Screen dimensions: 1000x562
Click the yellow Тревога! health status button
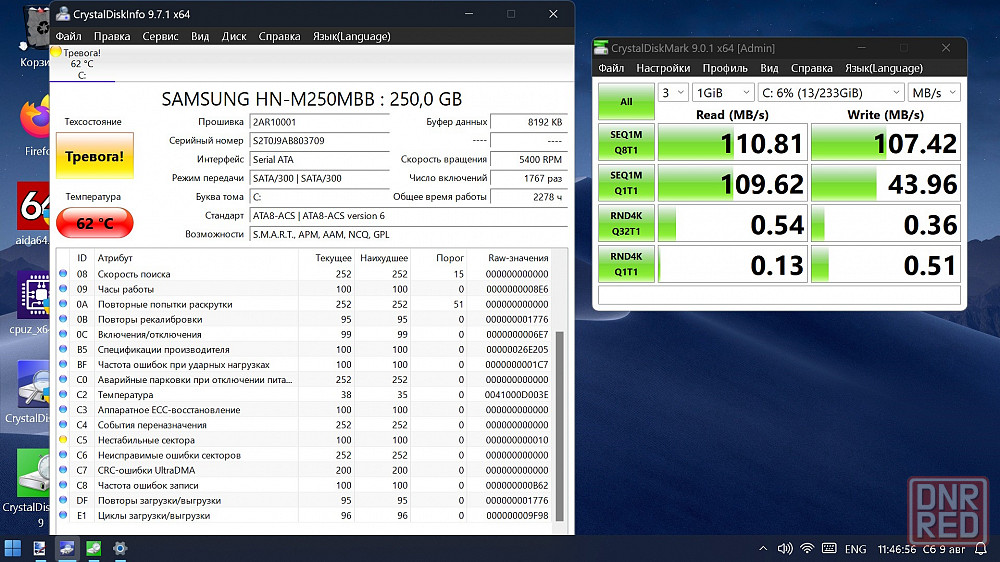tap(94, 157)
